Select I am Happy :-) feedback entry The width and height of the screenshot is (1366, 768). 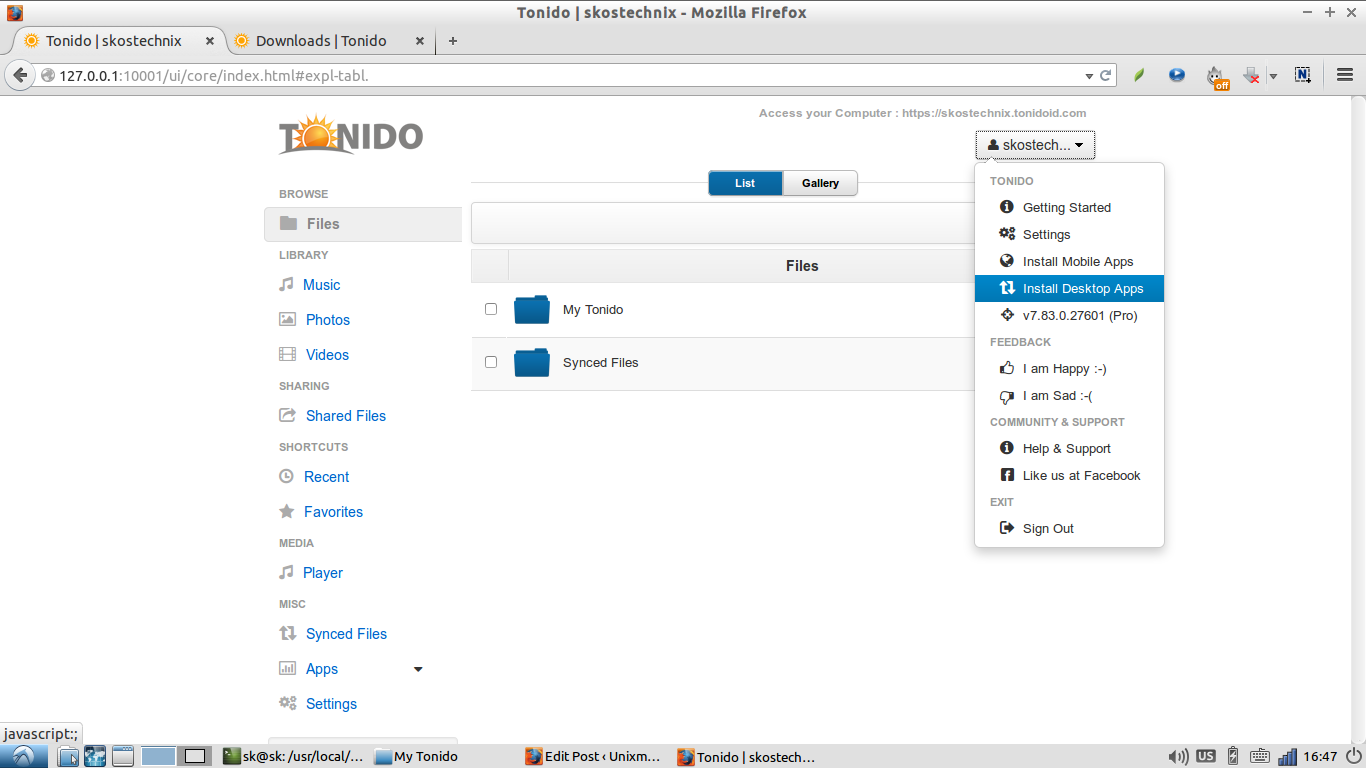click(1069, 368)
